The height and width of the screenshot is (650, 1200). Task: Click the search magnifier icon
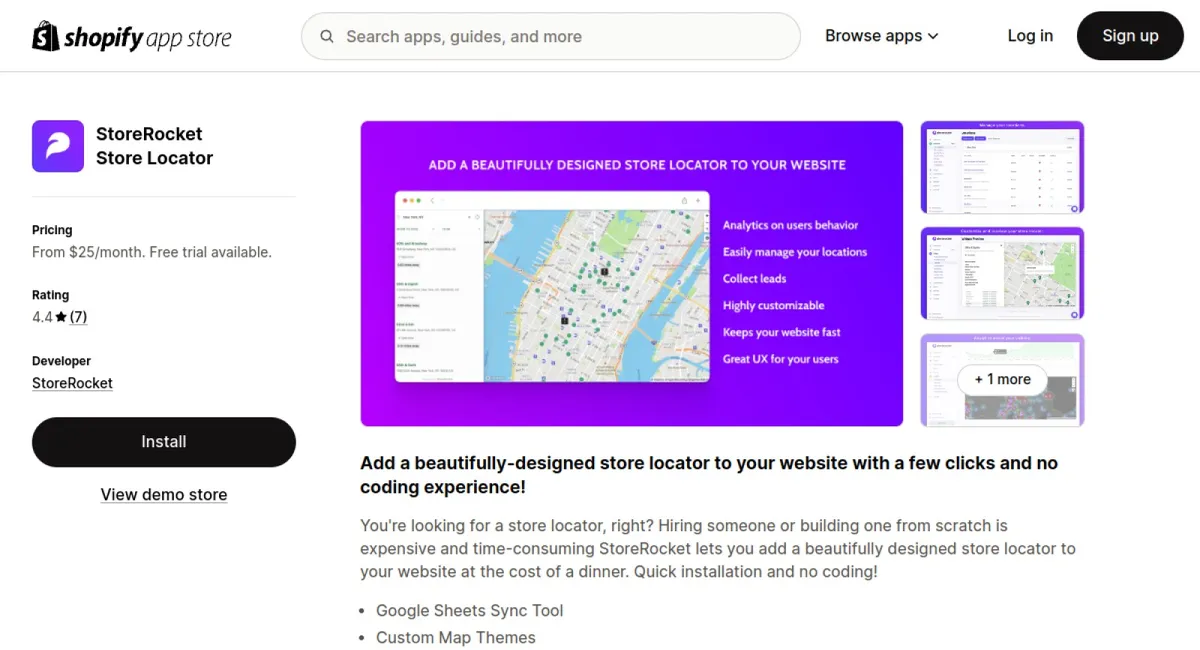pyautogui.click(x=327, y=37)
